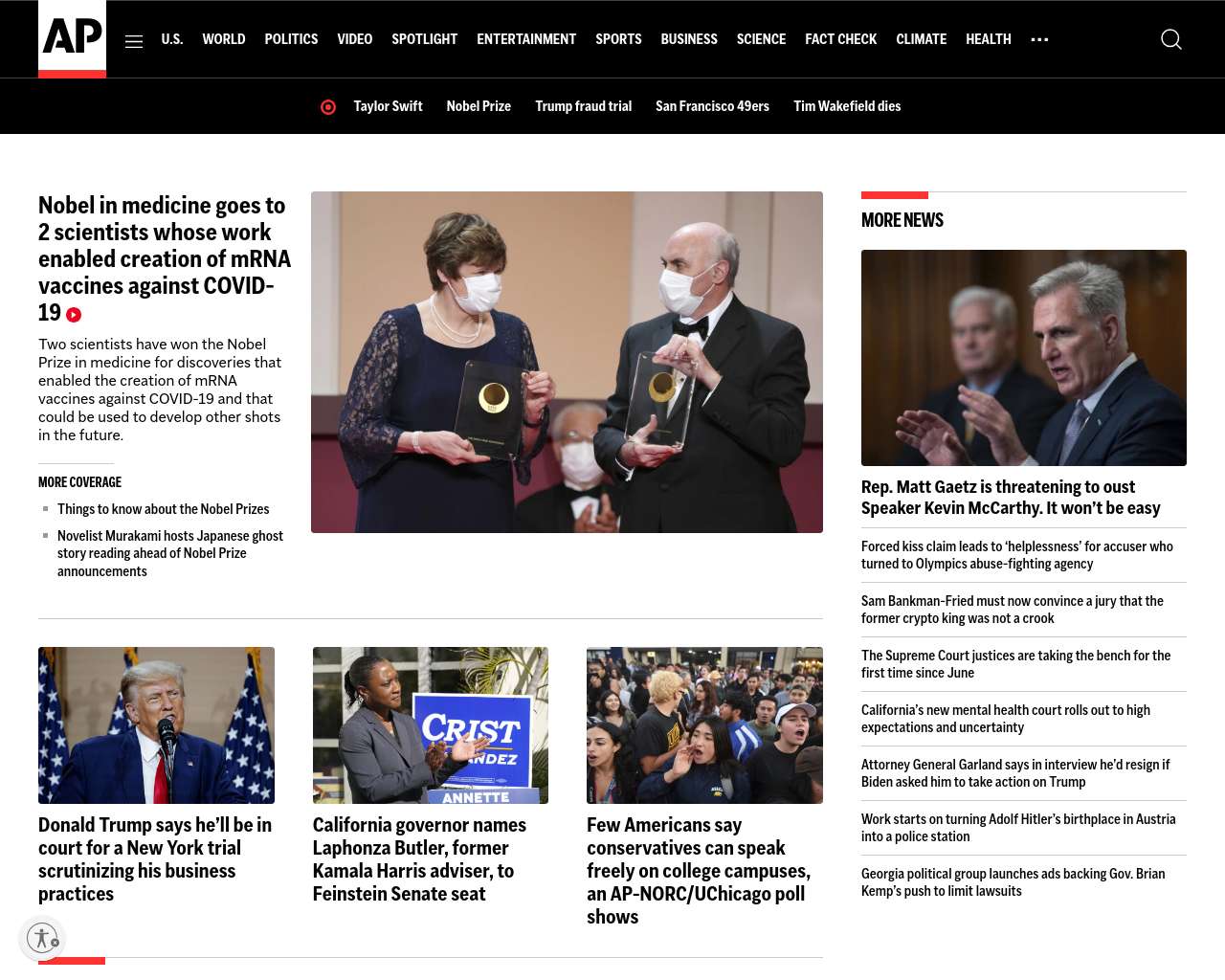Click the Kevin McCarthy photo
Image resolution: width=1225 pixels, height=980 pixels.
(x=1024, y=358)
